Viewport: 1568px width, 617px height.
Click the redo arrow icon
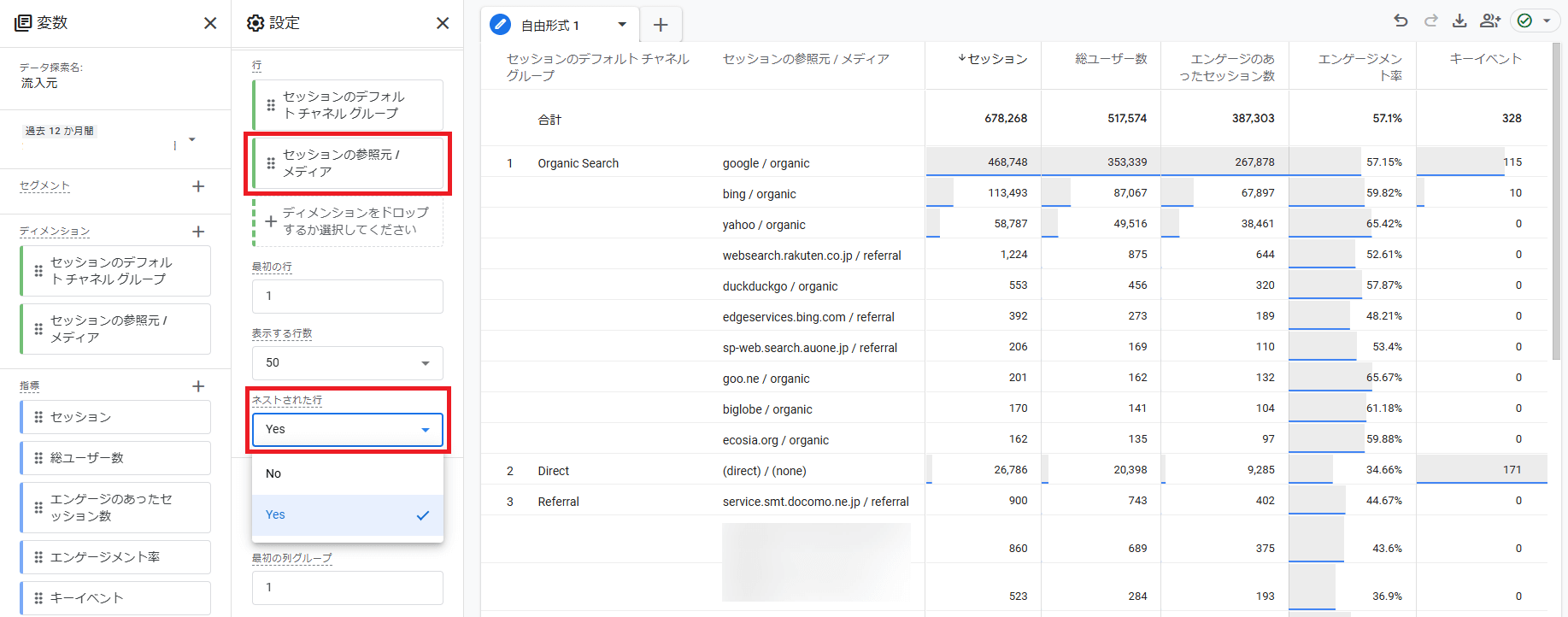[1430, 21]
